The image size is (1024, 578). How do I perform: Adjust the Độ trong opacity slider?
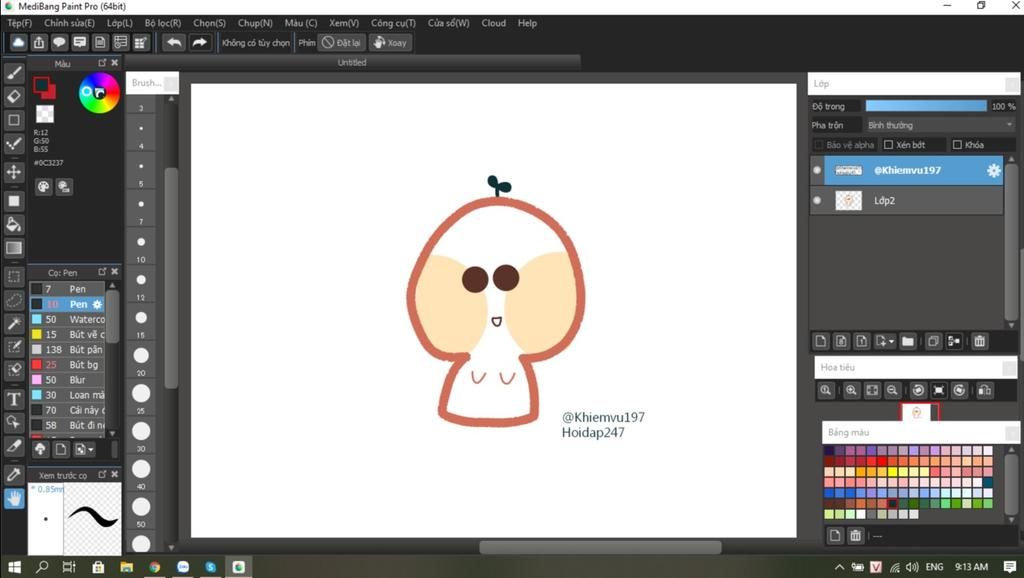[x=926, y=106]
